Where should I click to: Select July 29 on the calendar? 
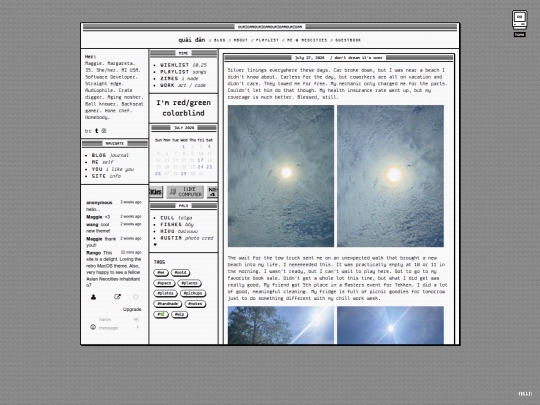[184, 174]
